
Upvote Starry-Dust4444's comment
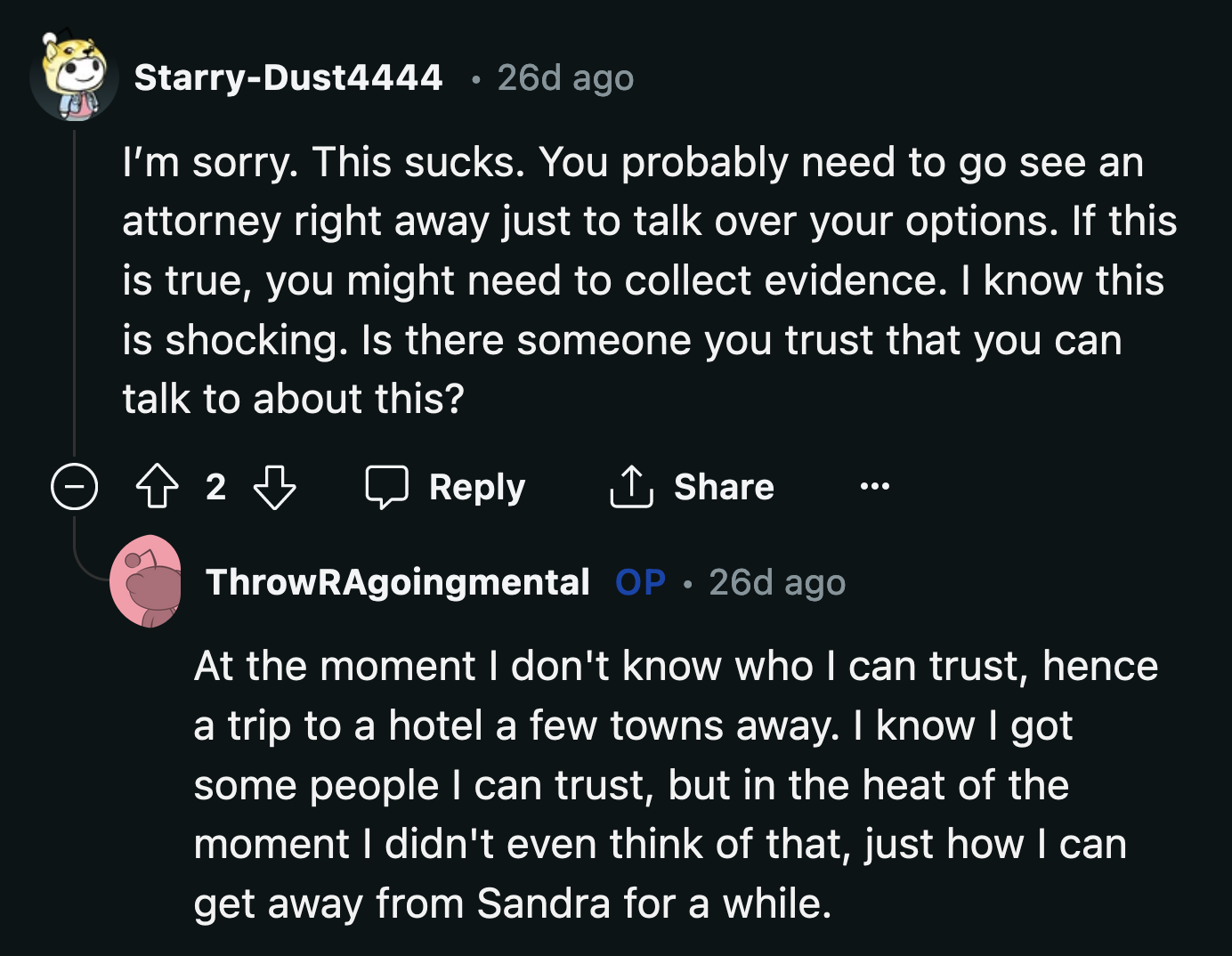pos(157,487)
